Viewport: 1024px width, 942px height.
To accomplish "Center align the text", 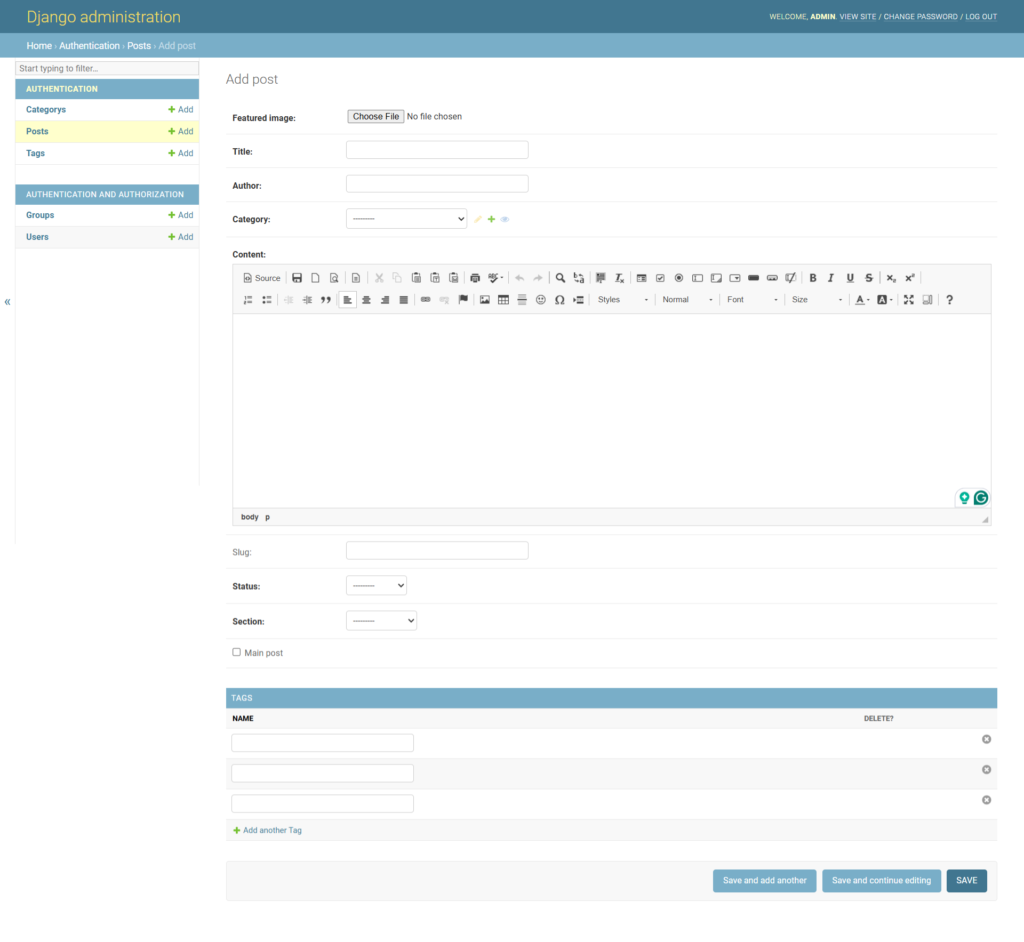I will click(366, 300).
